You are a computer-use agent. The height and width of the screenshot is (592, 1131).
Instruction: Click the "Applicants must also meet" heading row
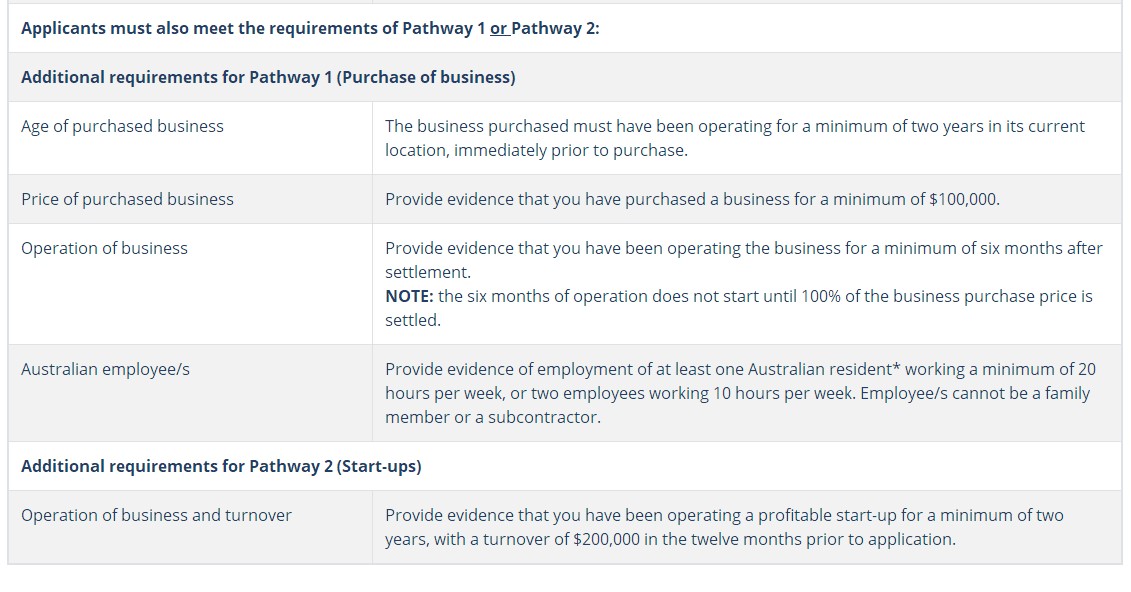[565, 28]
